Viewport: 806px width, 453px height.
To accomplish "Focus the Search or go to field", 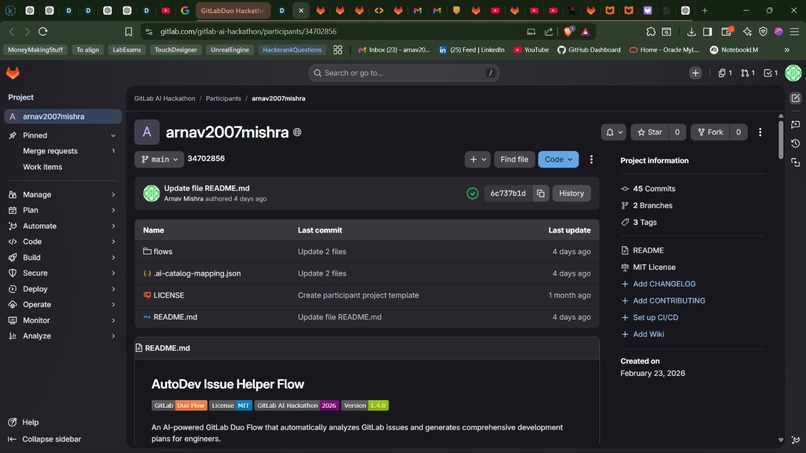I will 404,73.
